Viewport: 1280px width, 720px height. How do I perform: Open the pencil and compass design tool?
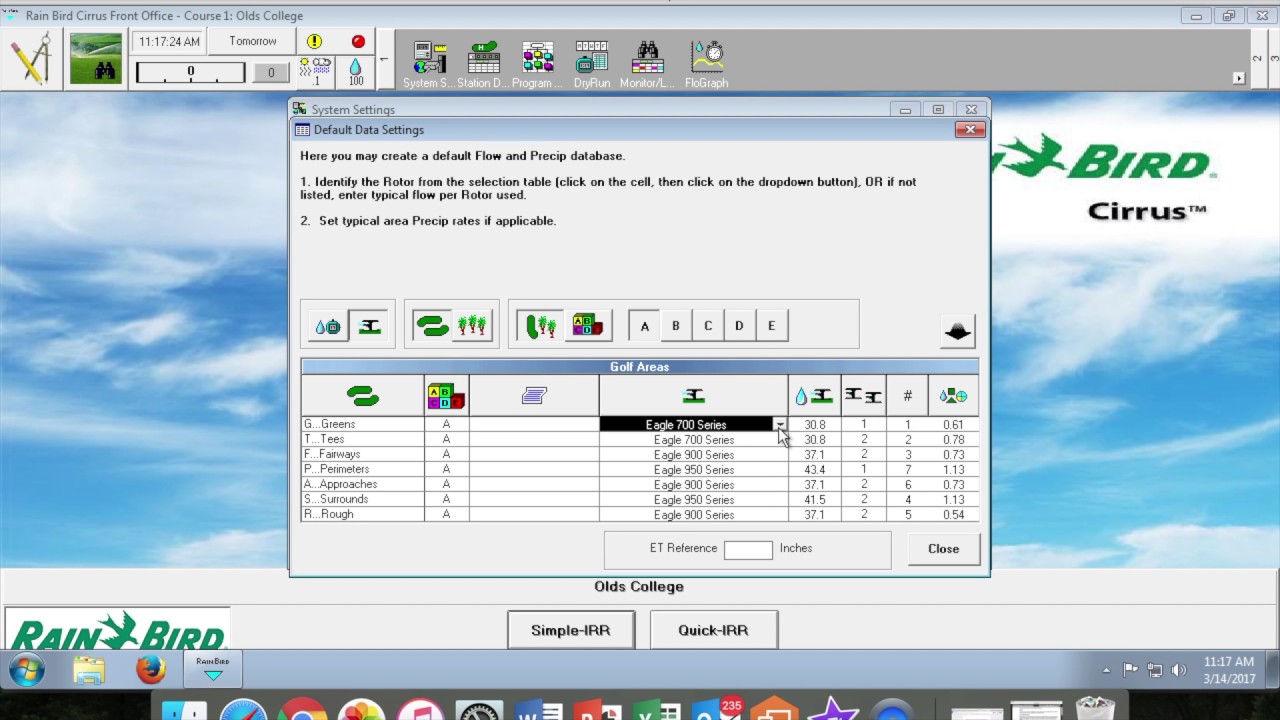click(33, 58)
